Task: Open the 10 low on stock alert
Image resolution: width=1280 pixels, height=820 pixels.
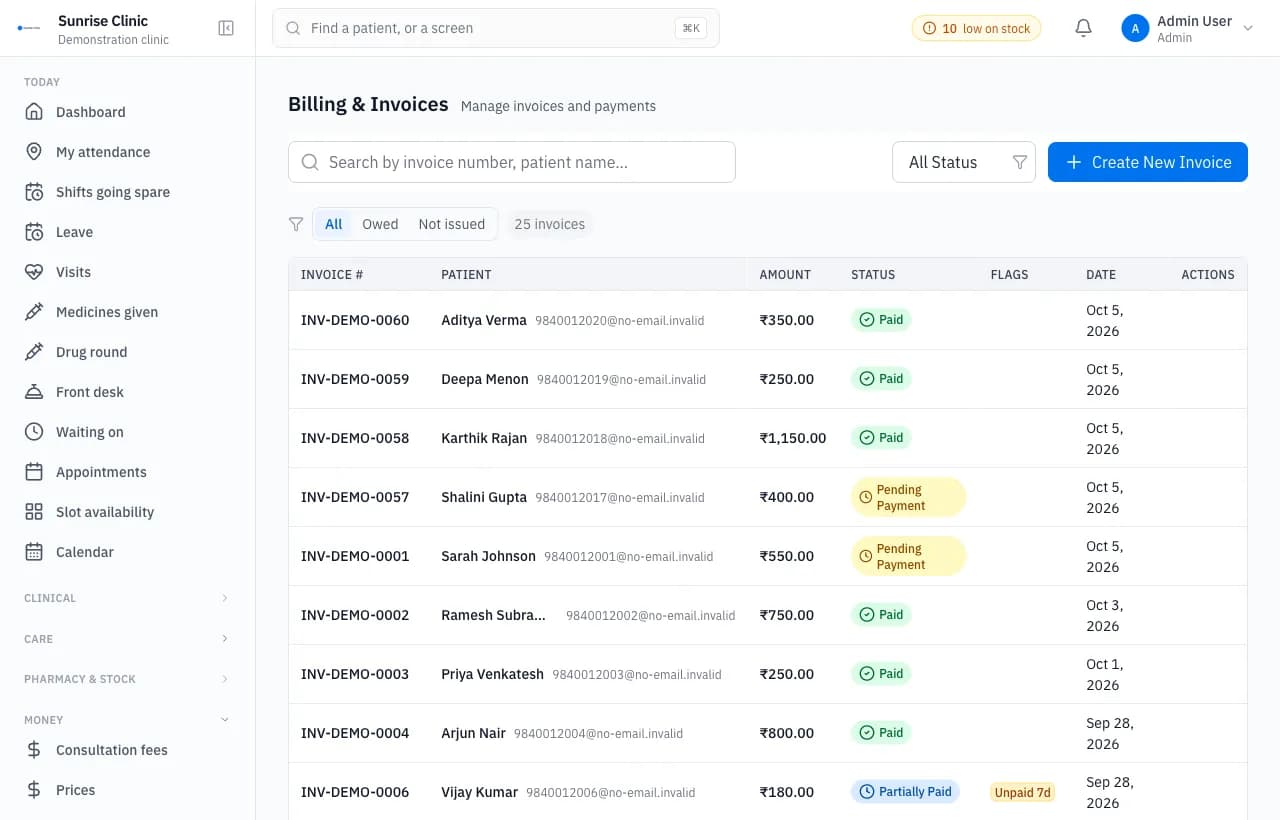Action: 976,28
